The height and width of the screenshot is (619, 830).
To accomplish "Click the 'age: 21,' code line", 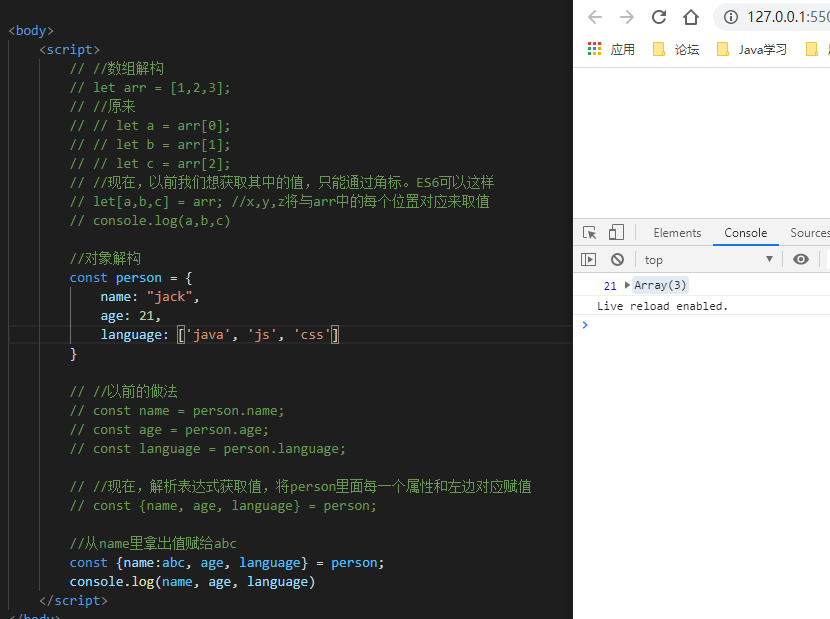I will click(130, 316).
